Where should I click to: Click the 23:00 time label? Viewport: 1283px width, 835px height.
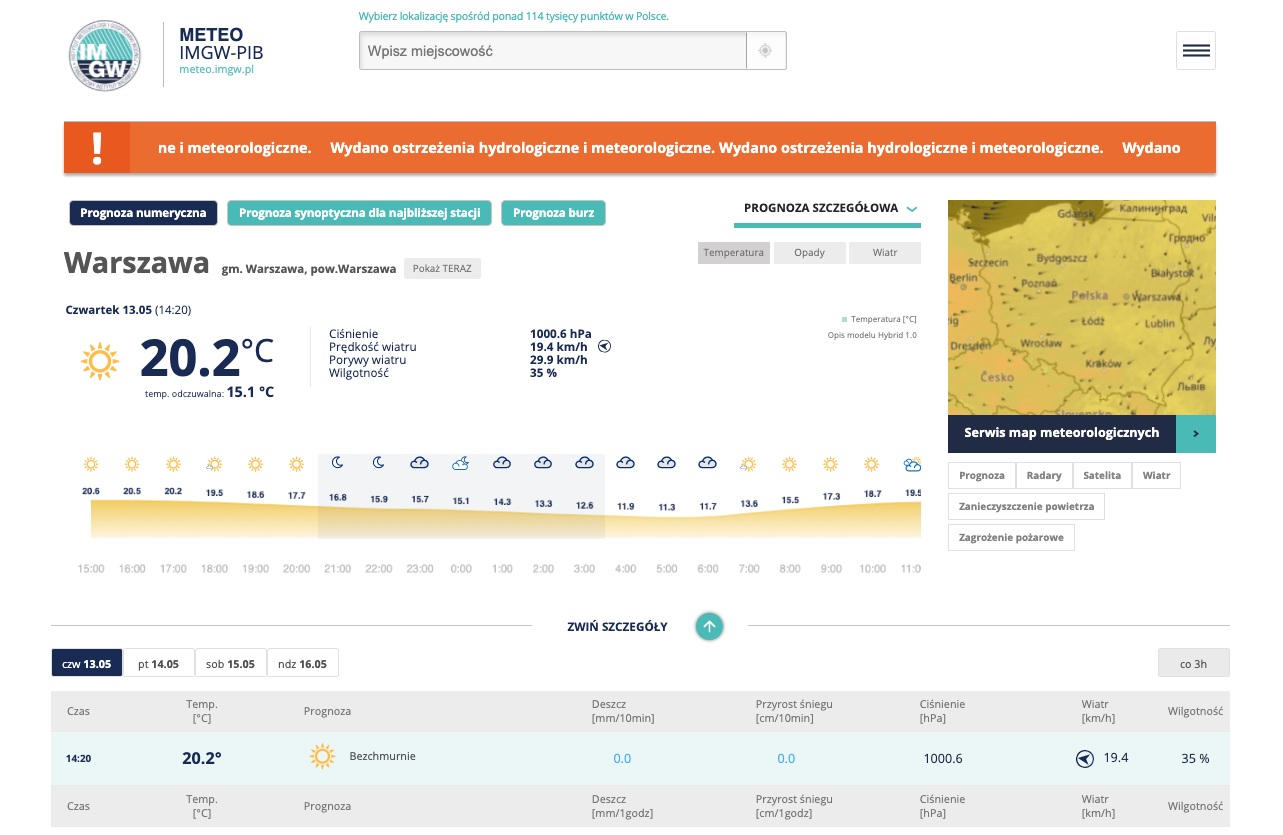coord(420,569)
